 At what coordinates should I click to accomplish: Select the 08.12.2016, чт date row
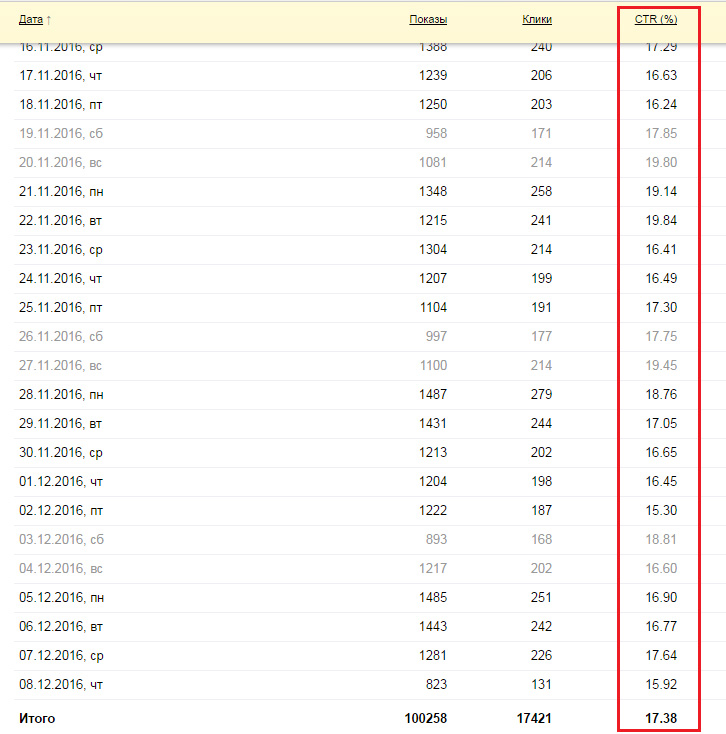click(61, 685)
